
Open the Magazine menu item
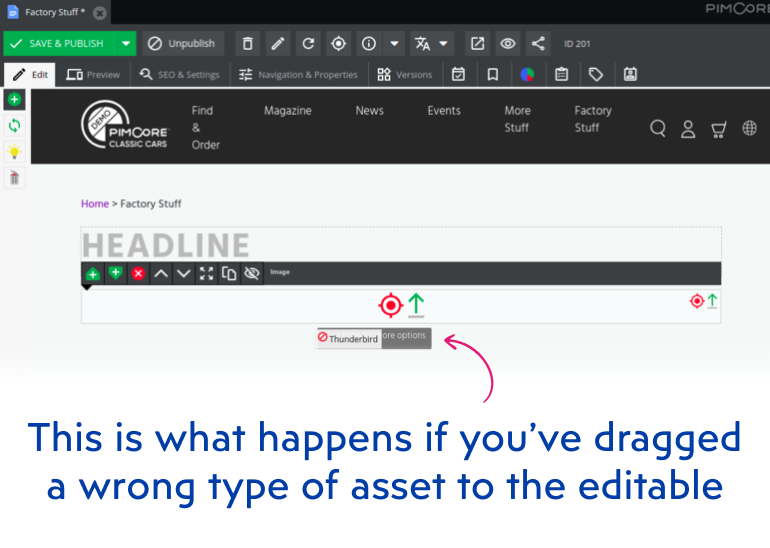[x=288, y=111]
